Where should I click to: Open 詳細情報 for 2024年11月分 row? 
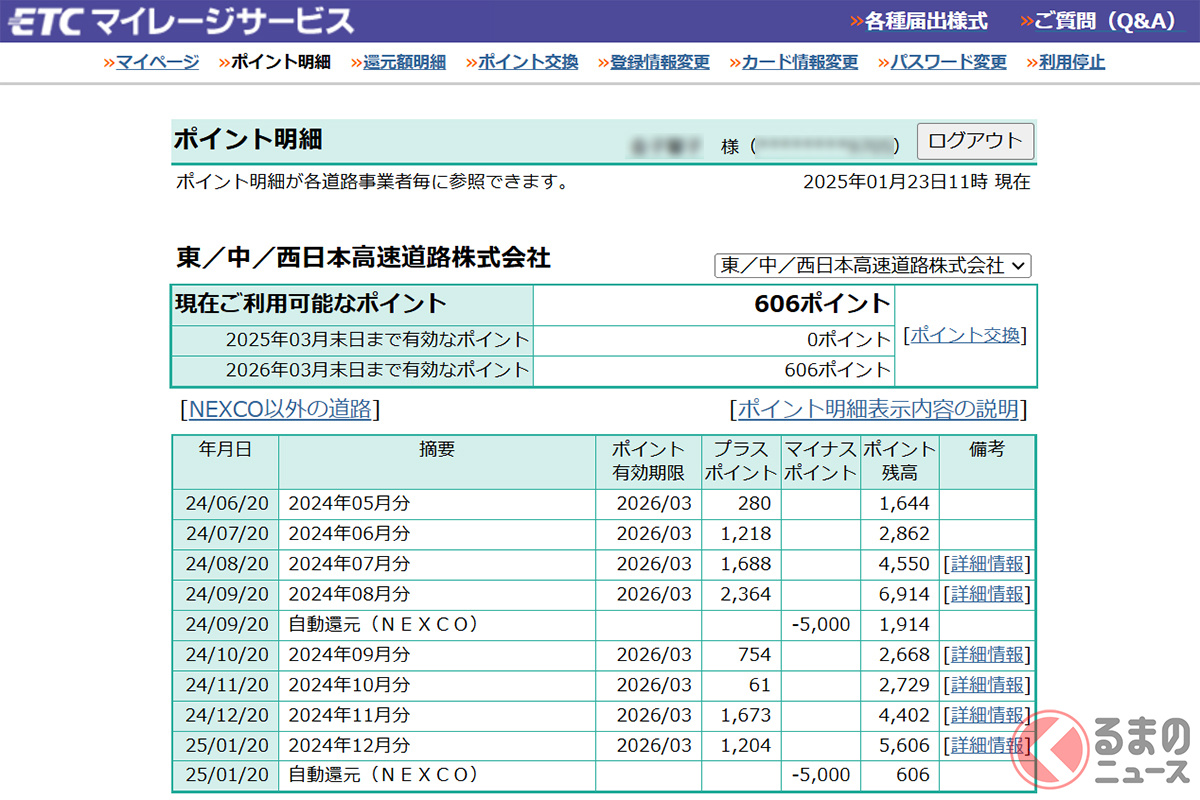coord(987,715)
